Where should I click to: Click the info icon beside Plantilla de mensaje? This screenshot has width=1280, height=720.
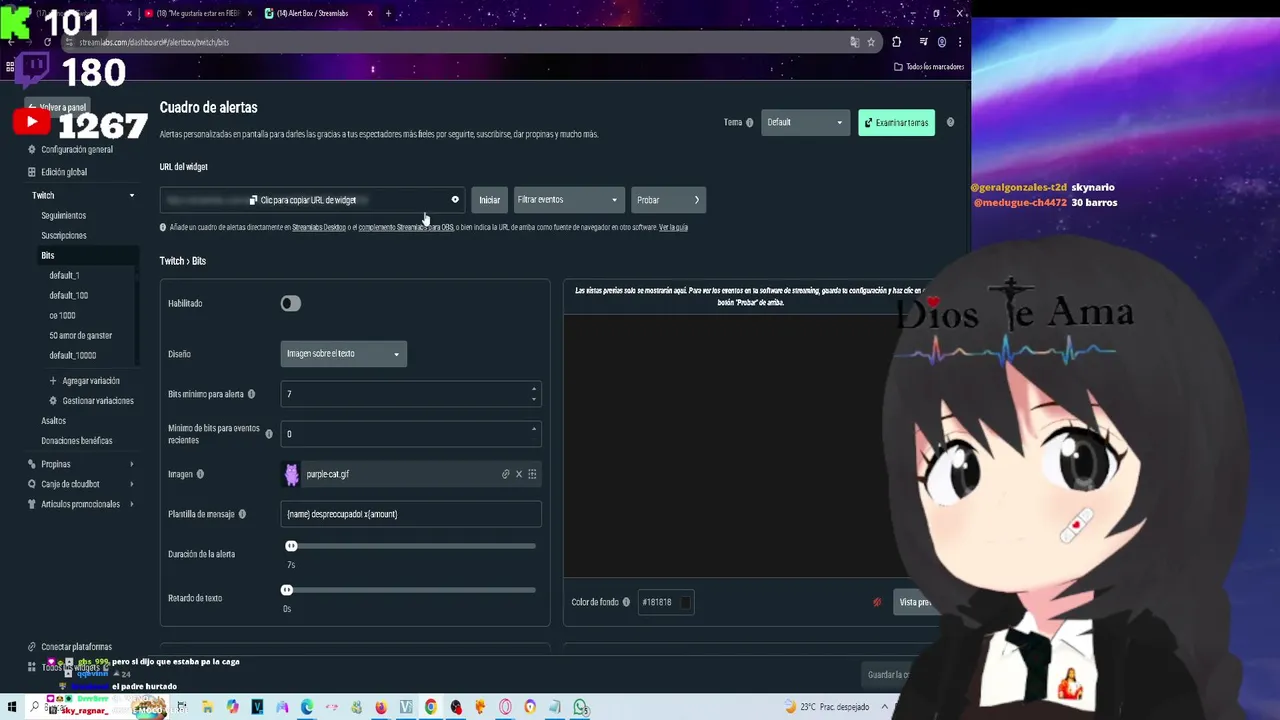[x=242, y=514]
